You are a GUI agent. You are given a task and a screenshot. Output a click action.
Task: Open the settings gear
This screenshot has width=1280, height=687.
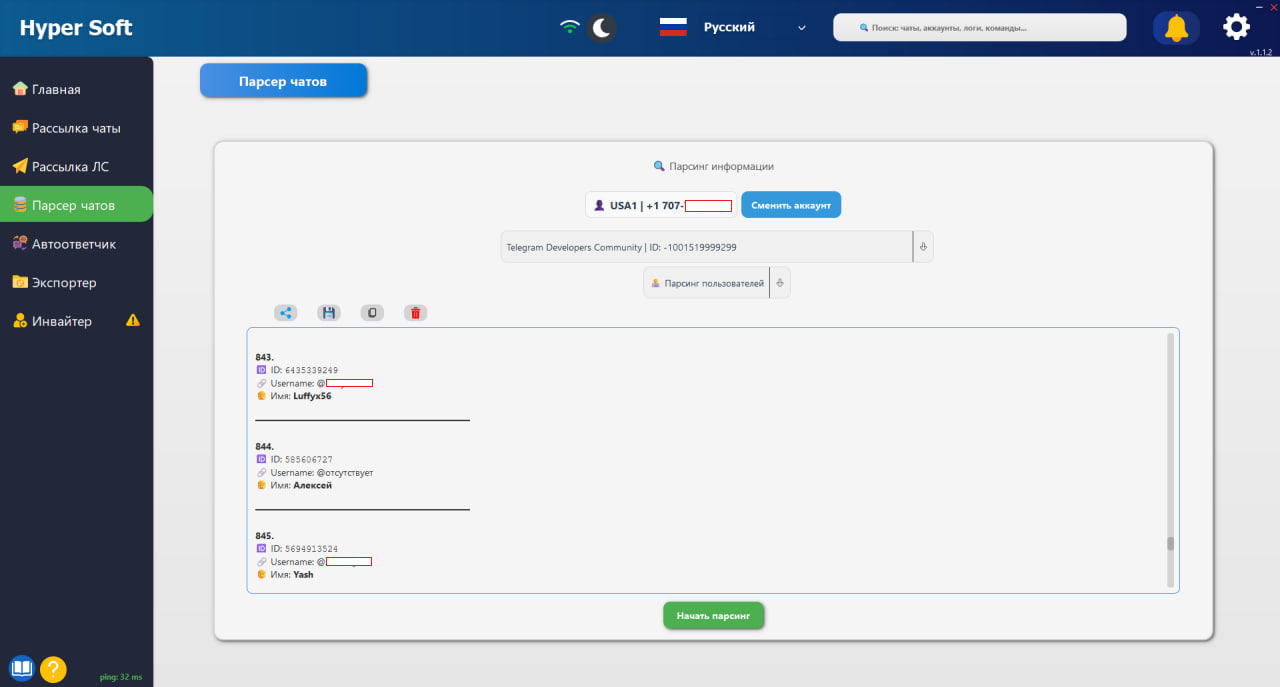point(1237,27)
